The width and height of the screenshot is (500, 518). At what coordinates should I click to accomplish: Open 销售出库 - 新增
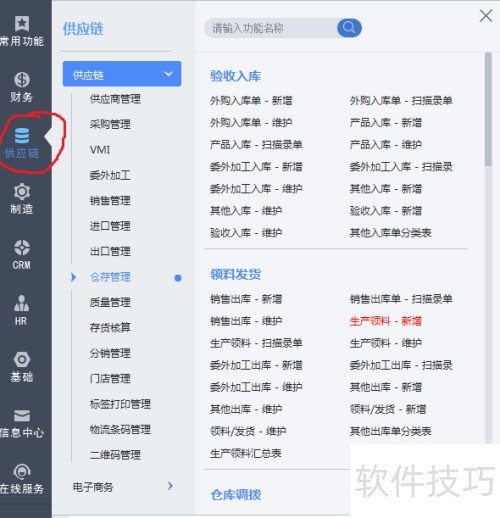point(246,299)
